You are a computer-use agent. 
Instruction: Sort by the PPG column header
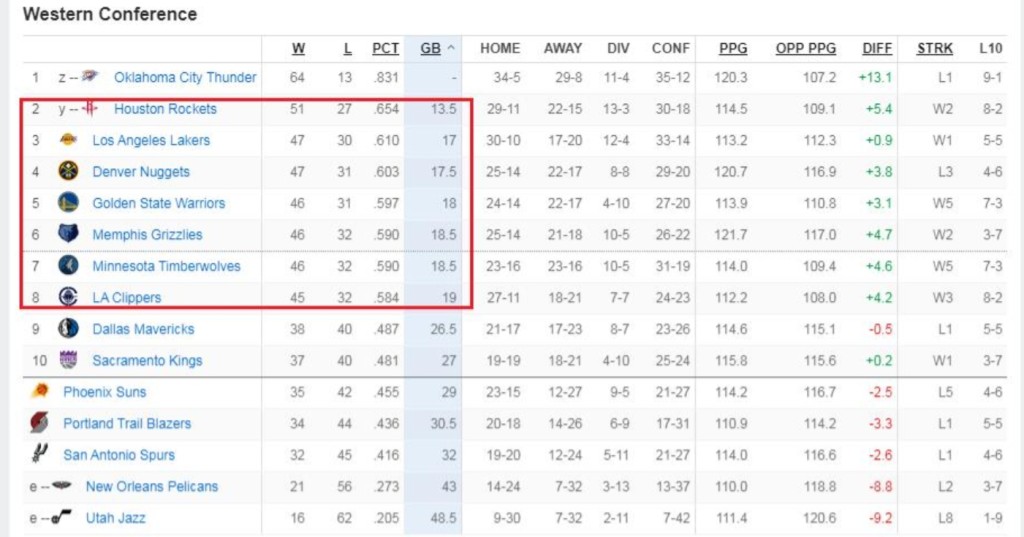(x=733, y=48)
